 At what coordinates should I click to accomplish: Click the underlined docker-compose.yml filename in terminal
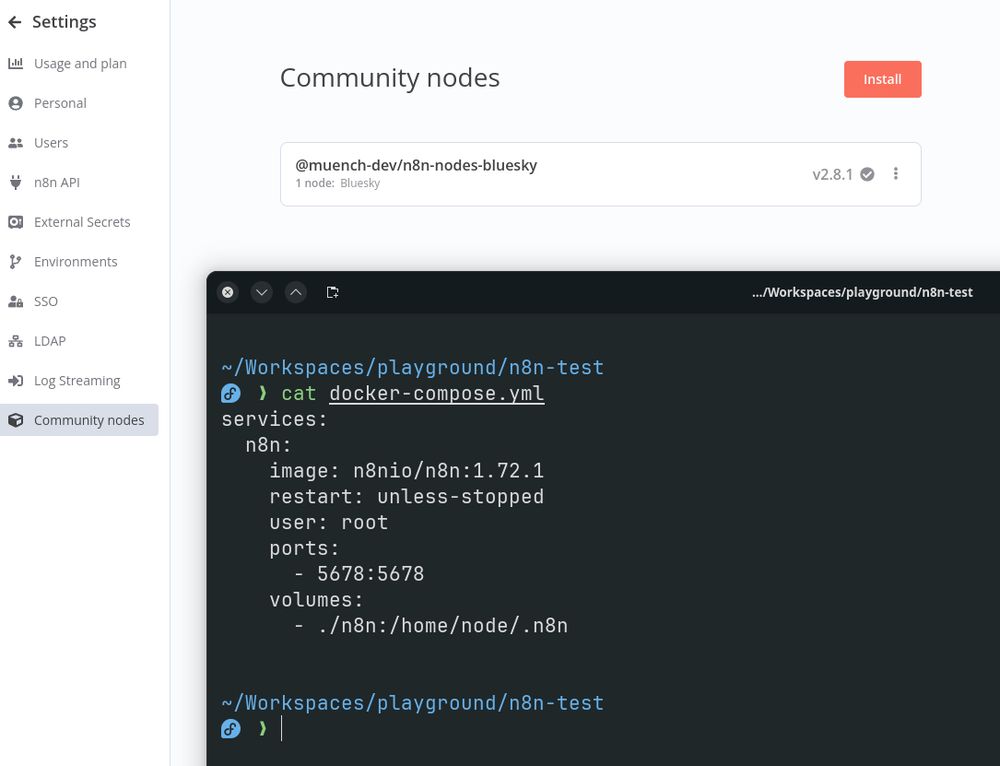436,394
